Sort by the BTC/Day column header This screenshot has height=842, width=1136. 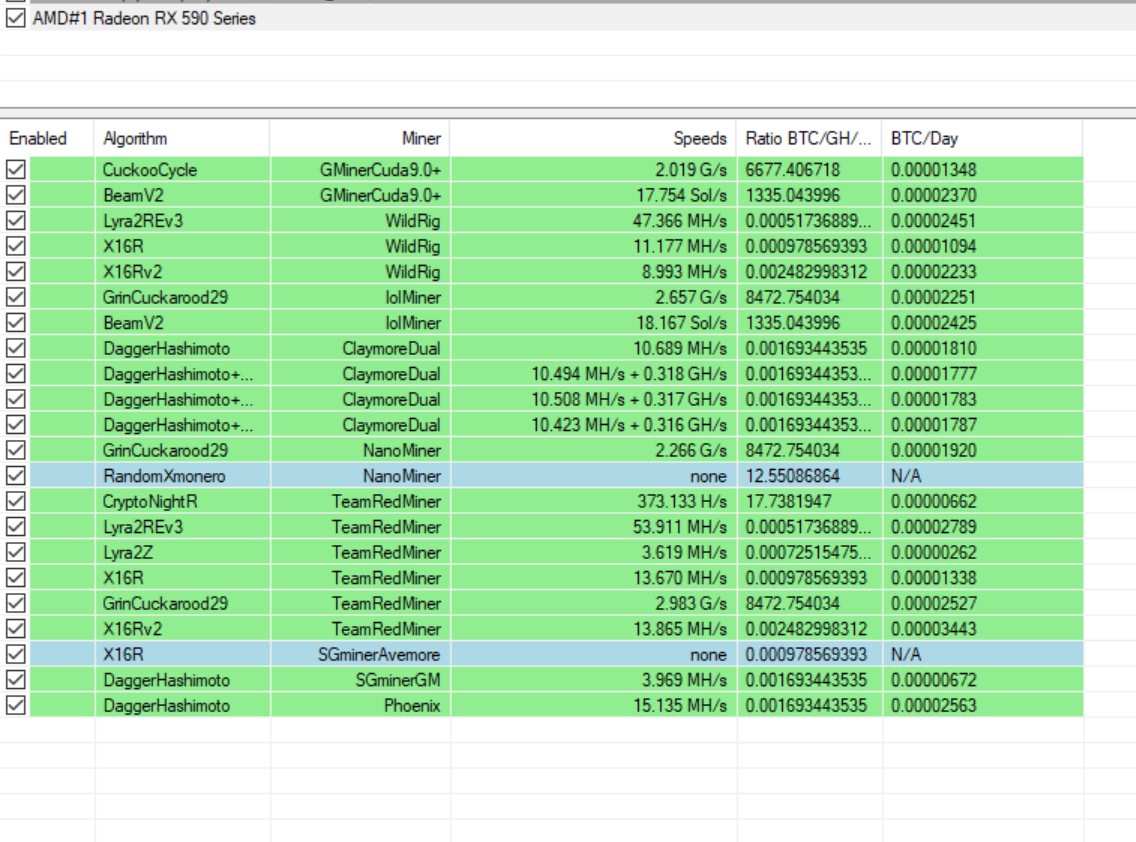tap(982, 138)
